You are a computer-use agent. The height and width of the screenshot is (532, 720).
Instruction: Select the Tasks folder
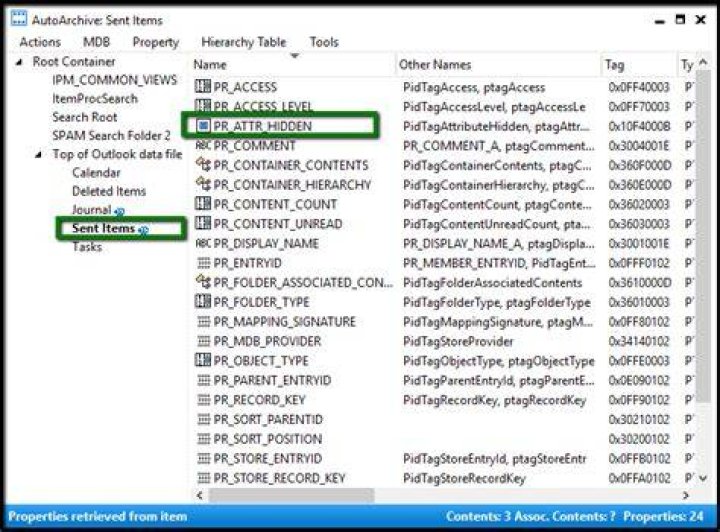tap(87, 247)
